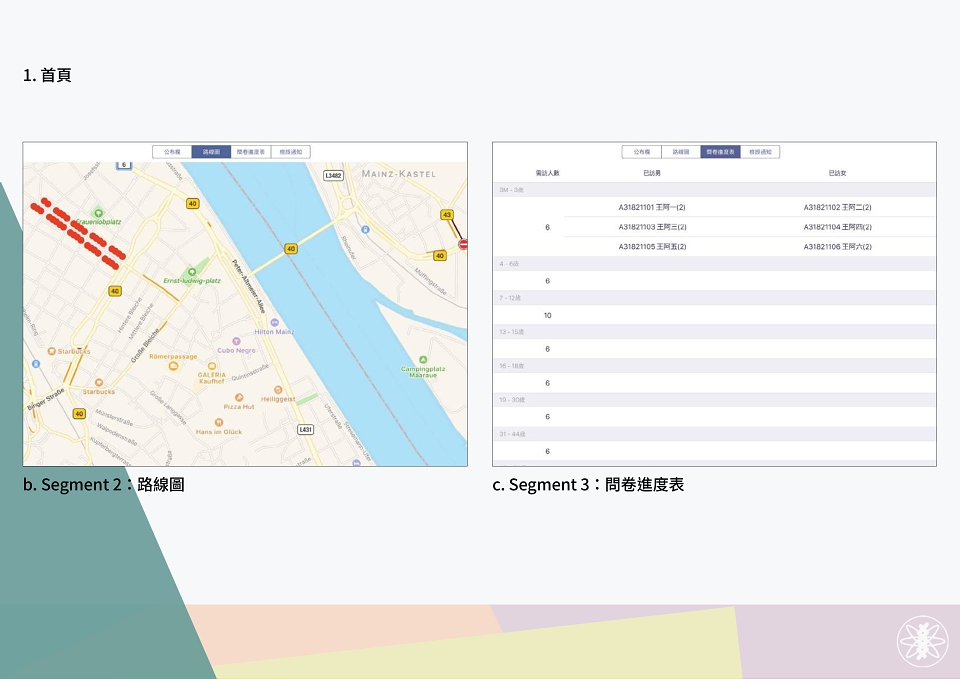Open respondent A31821102 王阿二(2)
960x679 pixels.
pyautogui.click(x=838, y=208)
